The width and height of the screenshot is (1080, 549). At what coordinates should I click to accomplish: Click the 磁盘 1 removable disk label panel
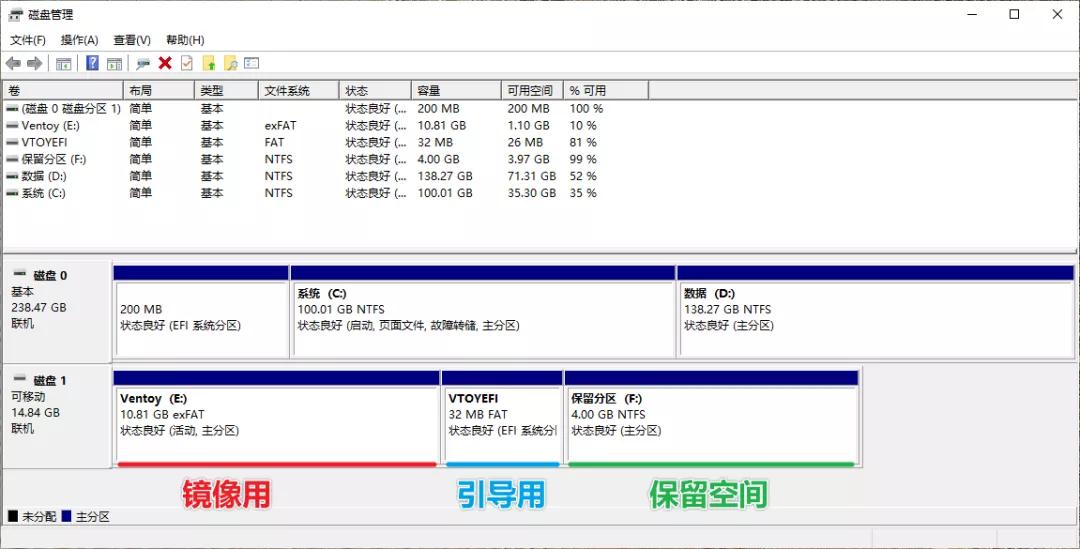(x=57, y=417)
